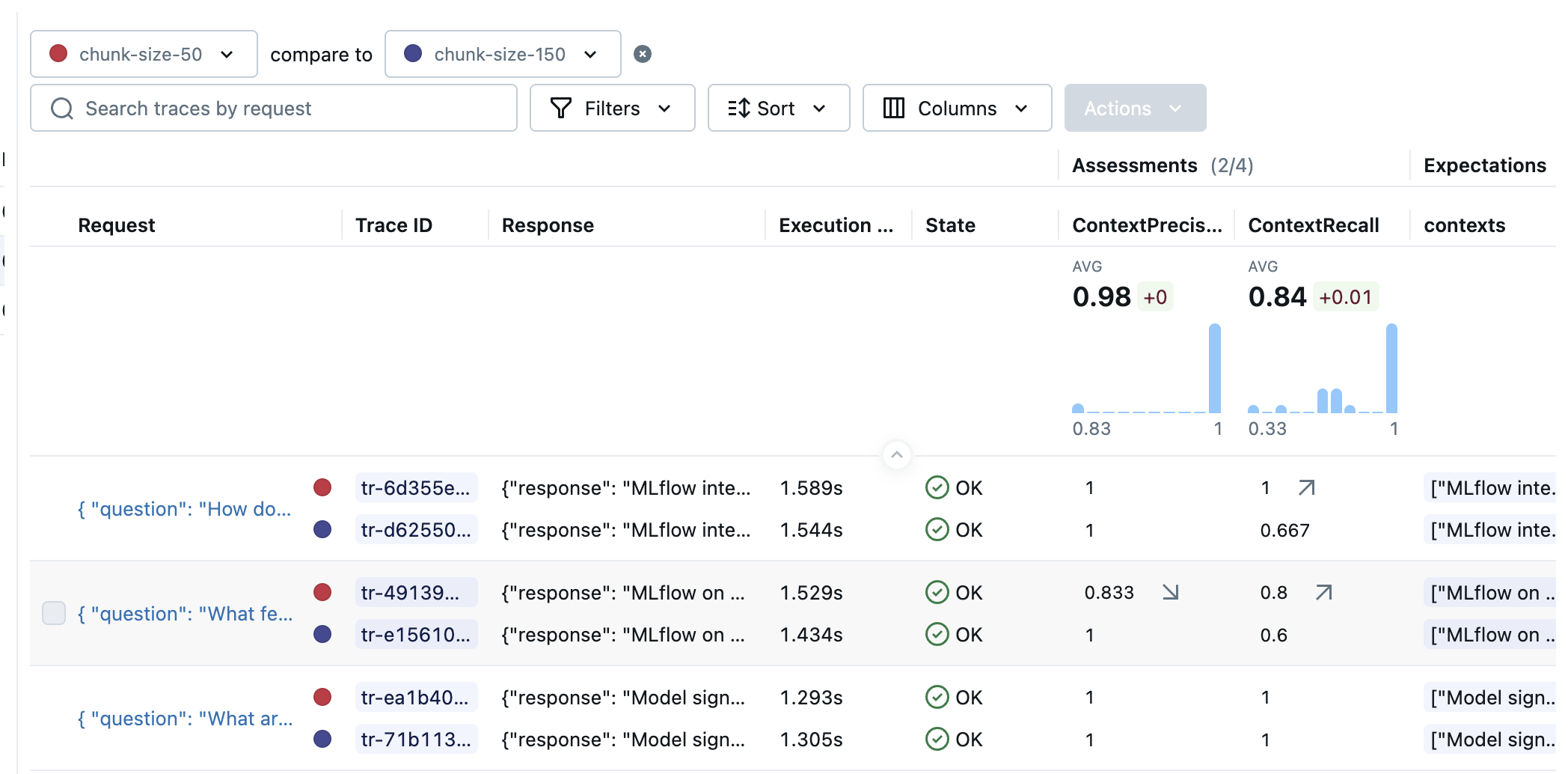The image size is (1568, 774).
Task: Click the "How do..." request link
Action: 184,509
